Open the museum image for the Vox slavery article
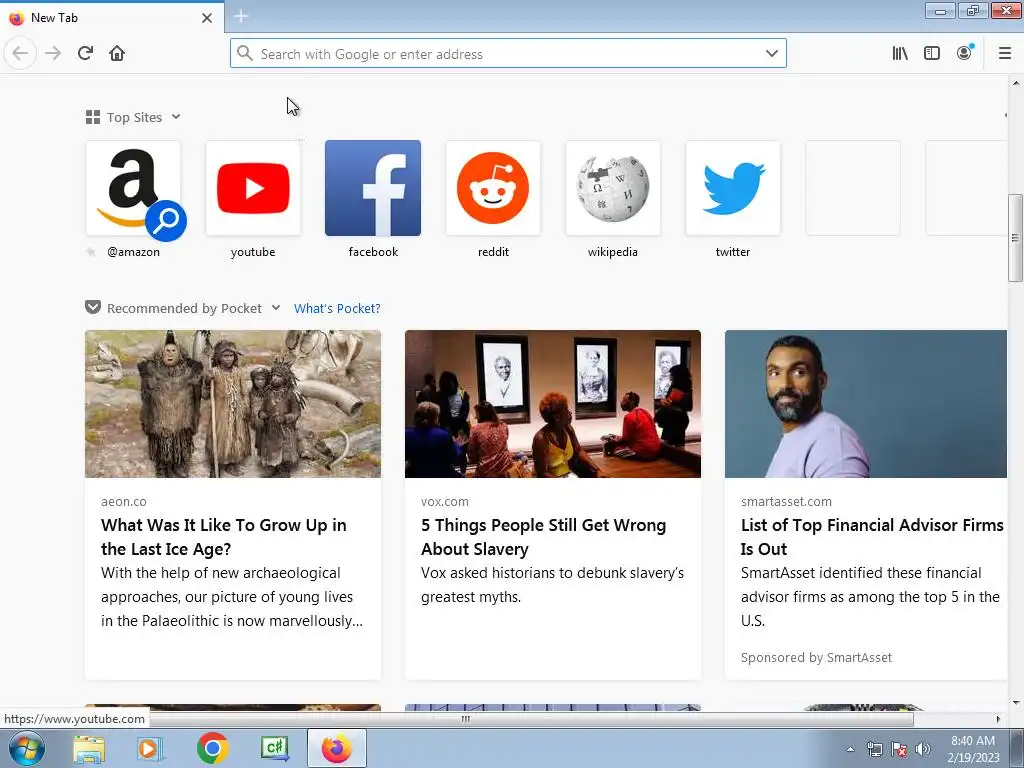This screenshot has height=768, width=1024. 552,404
